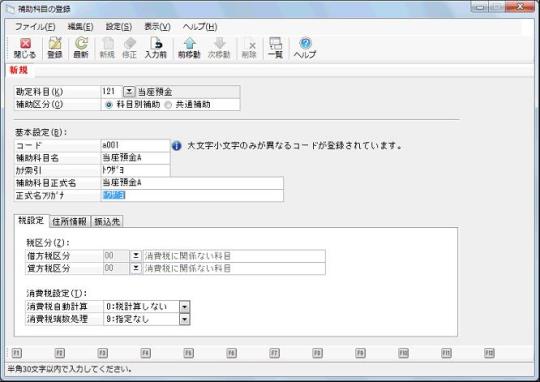Select the 共通補助 radio button

(168, 105)
